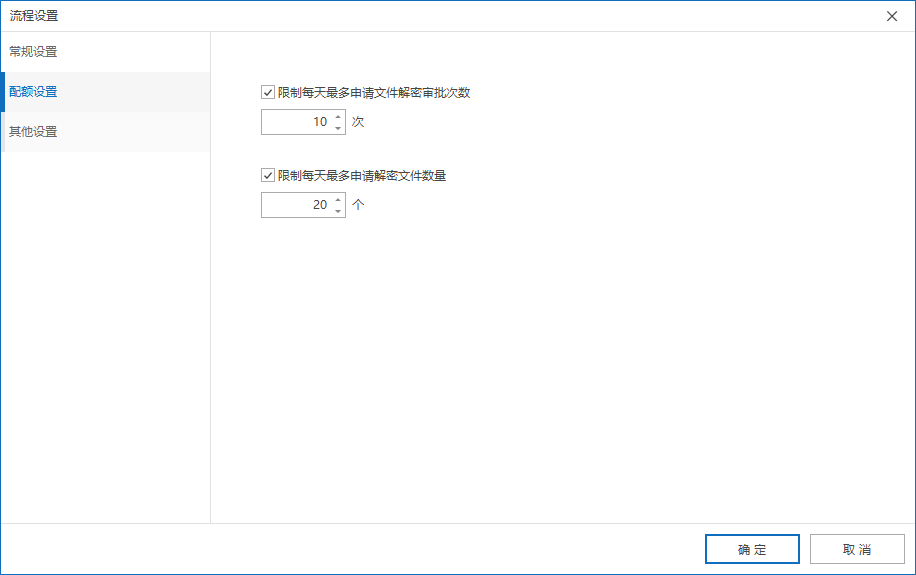916x575 pixels.
Task: Click the 次 unit label
Action: [x=358, y=122]
